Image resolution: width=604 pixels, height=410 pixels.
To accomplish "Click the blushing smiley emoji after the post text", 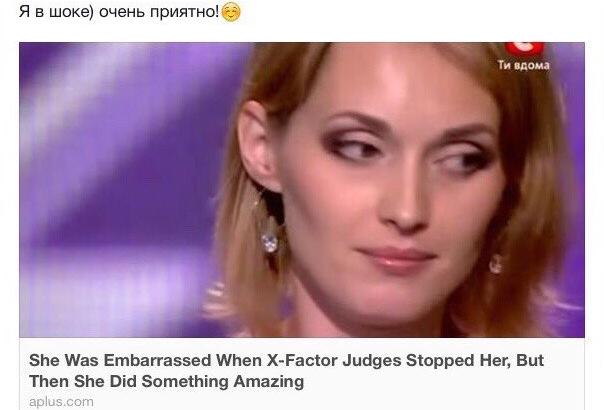I will (x=231, y=12).
